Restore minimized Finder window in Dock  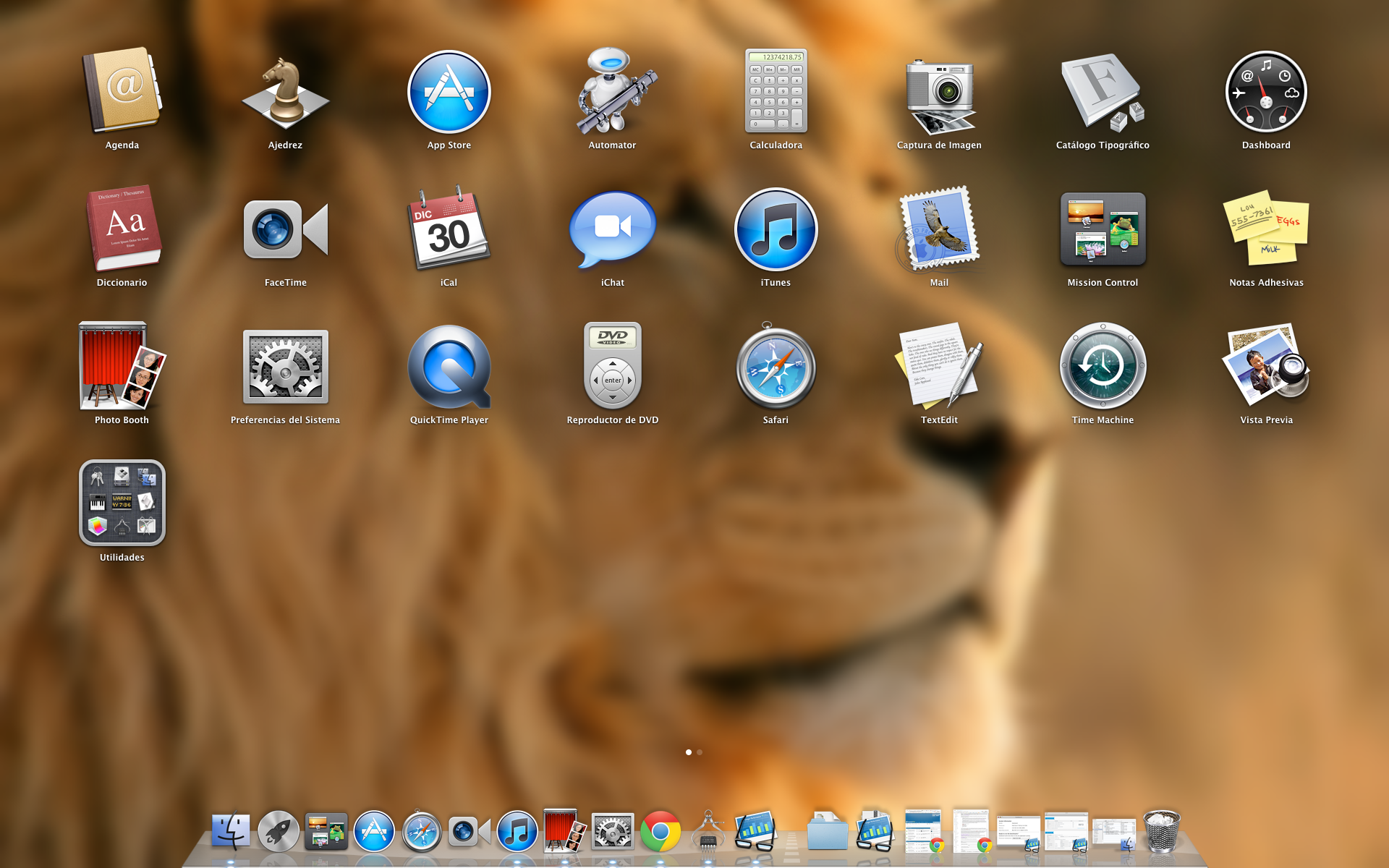point(1114,833)
